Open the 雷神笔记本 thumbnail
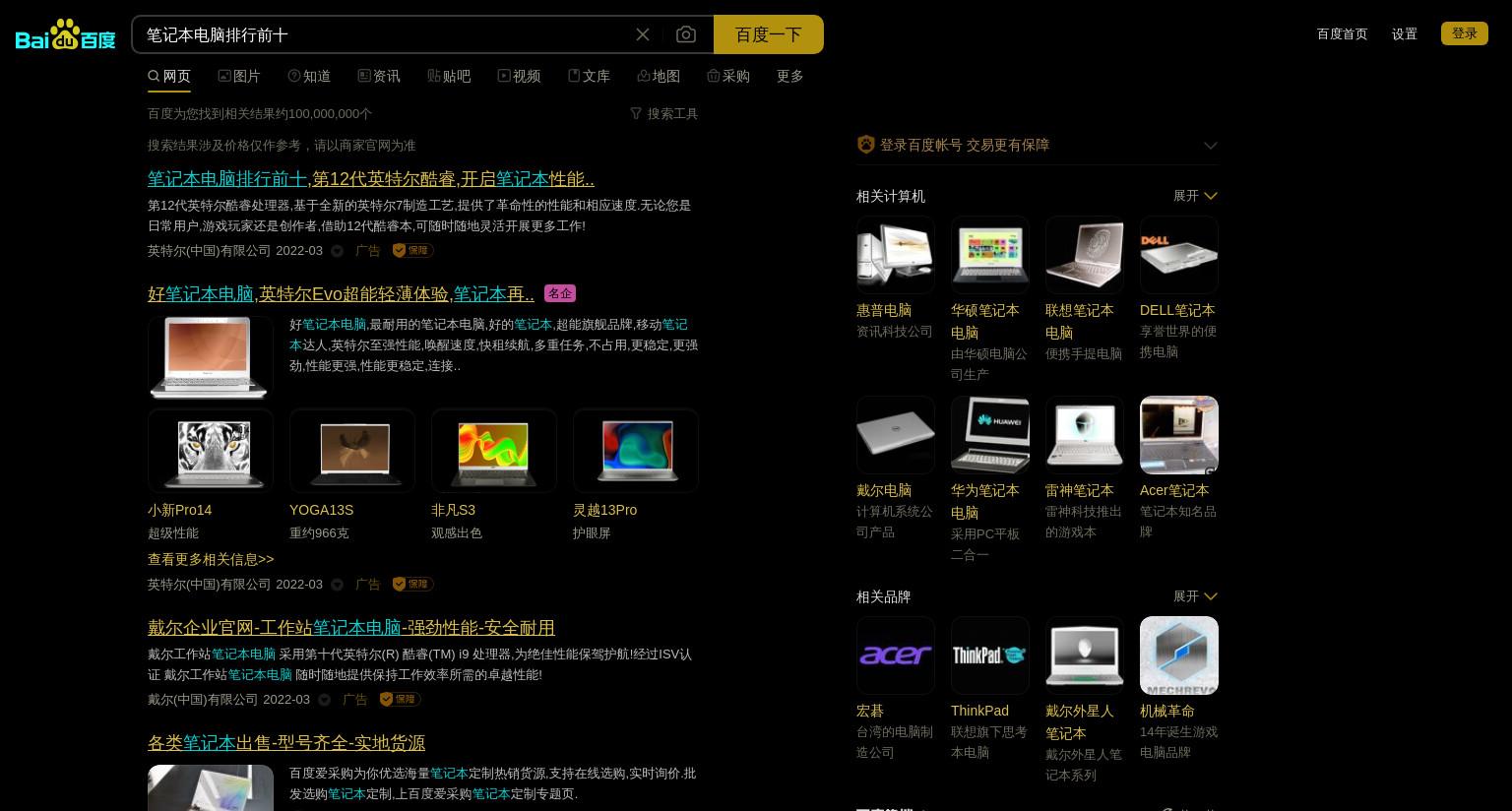The height and width of the screenshot is (811, 1512). click(x=1085, y=435)
